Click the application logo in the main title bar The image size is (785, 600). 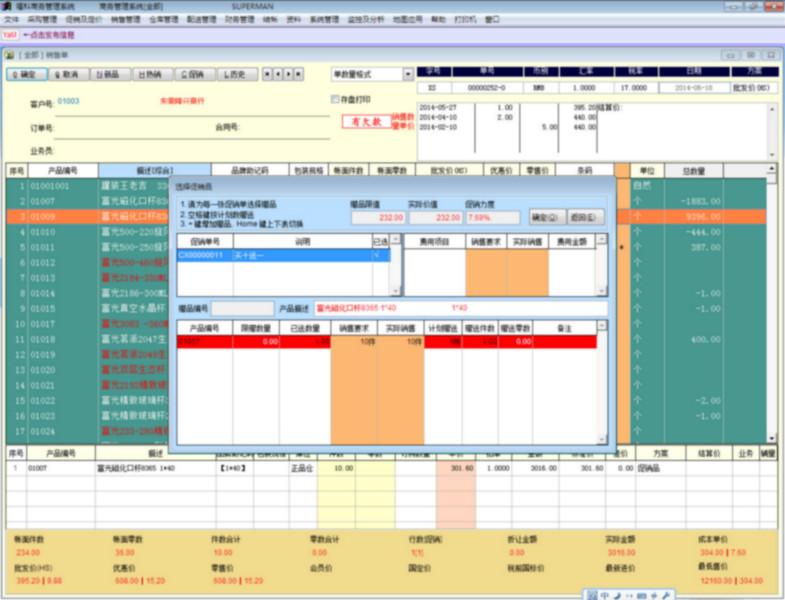pos(7,7)
